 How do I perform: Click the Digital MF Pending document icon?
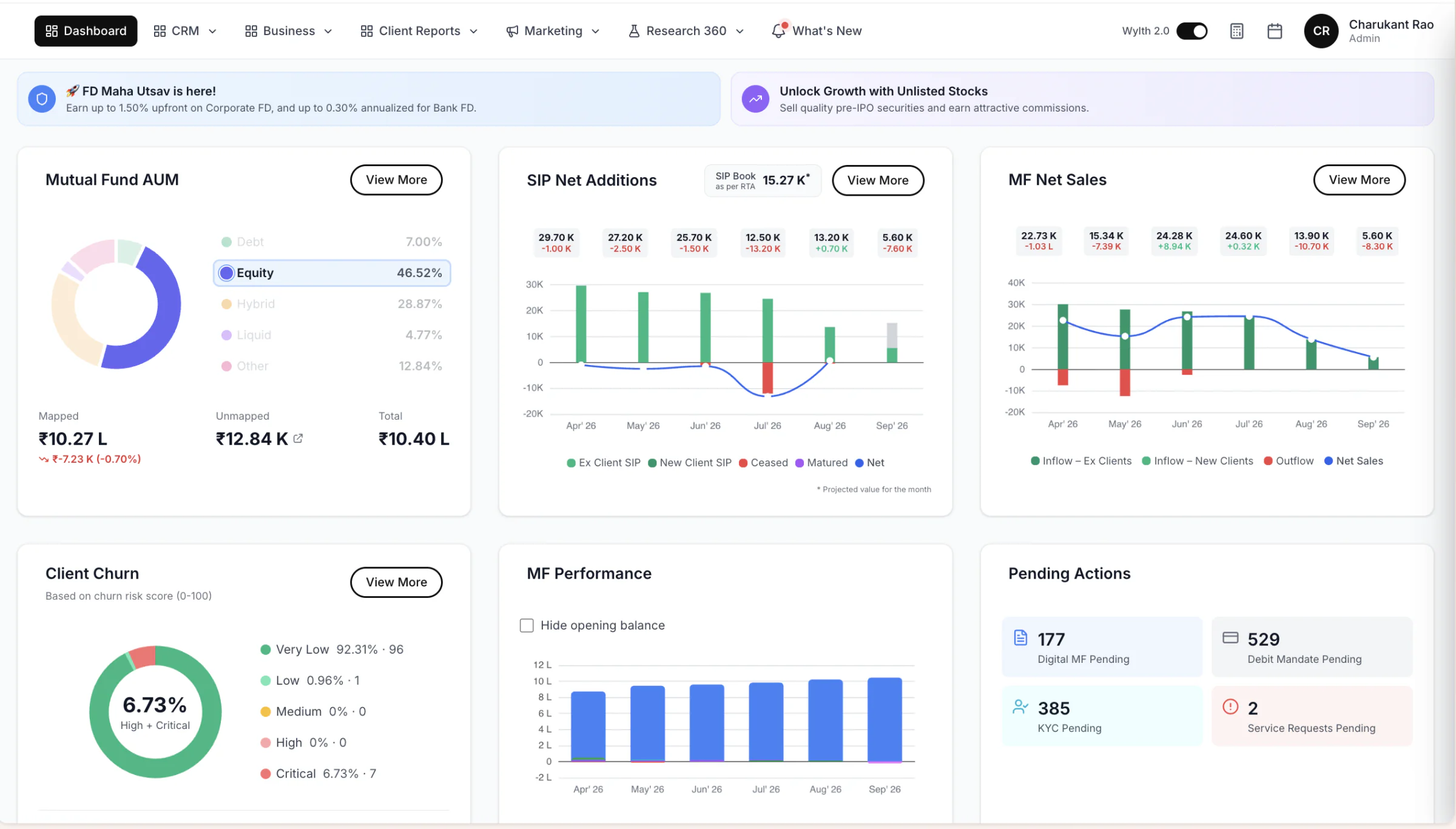point(1020,638)
